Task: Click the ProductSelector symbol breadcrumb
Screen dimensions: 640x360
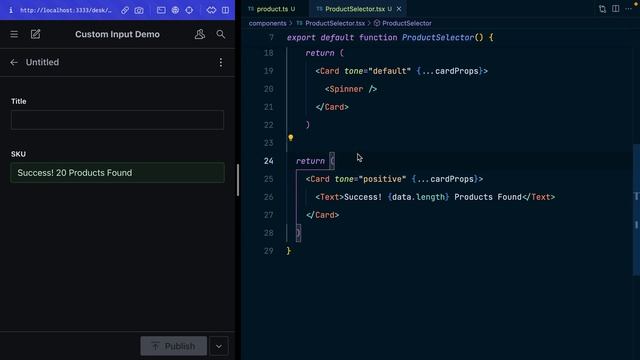Action: pyautogui.click(x=407, y=23)
